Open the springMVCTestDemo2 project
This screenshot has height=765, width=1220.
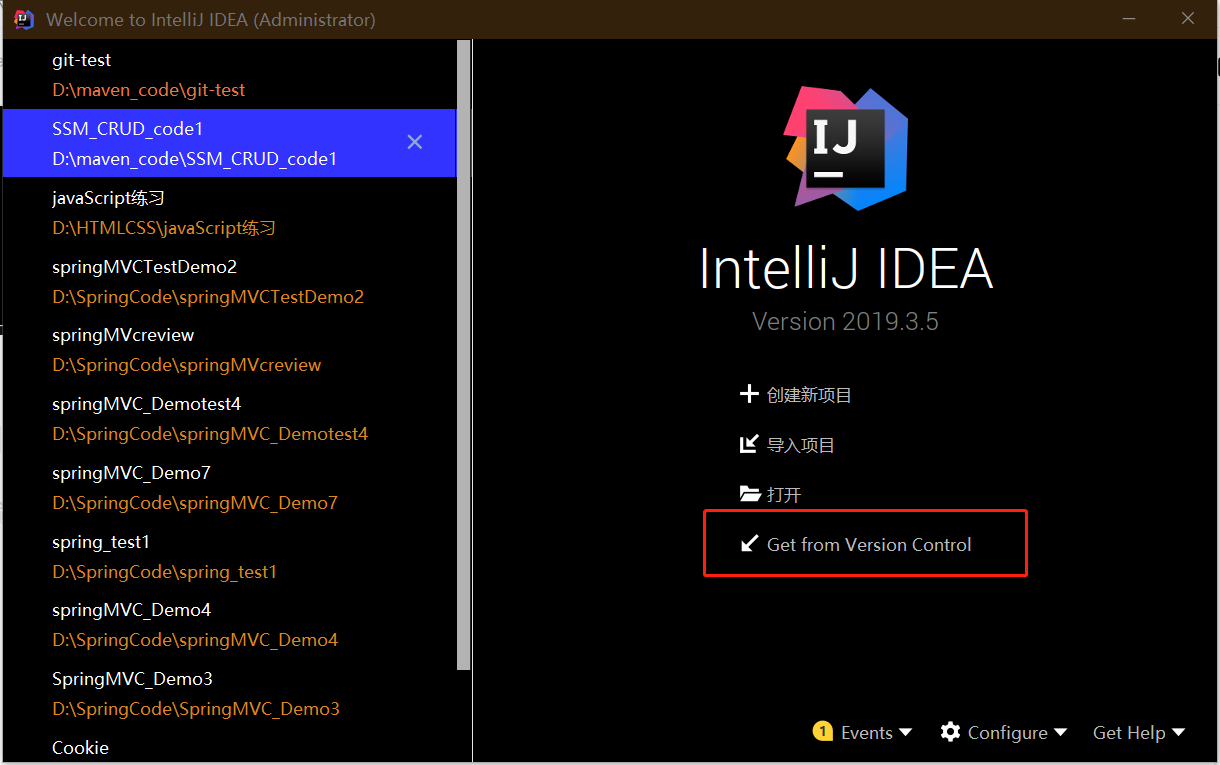(x=229, y=281)
